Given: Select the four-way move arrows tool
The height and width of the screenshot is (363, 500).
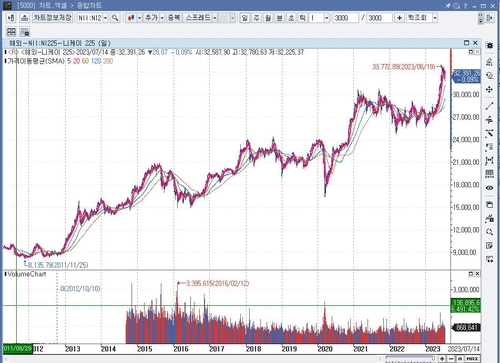Looking at the screenshot, I should tap(489, 89).
